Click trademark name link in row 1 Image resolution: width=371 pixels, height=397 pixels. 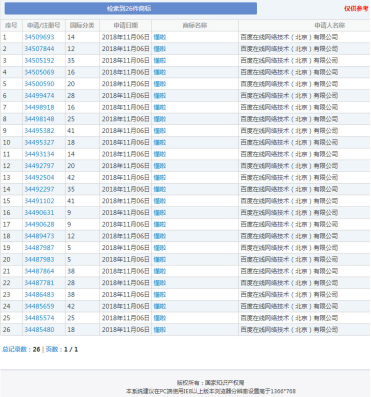(x=160, y=37)
